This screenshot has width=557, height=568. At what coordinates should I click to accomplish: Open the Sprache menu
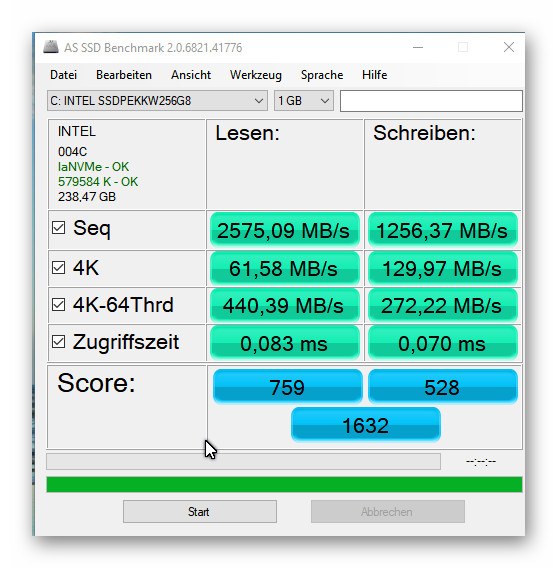point(322,75)
